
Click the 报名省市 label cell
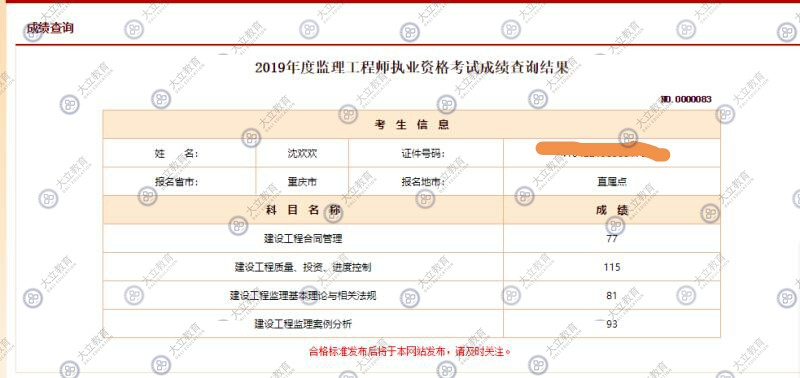tap(179, 181)
